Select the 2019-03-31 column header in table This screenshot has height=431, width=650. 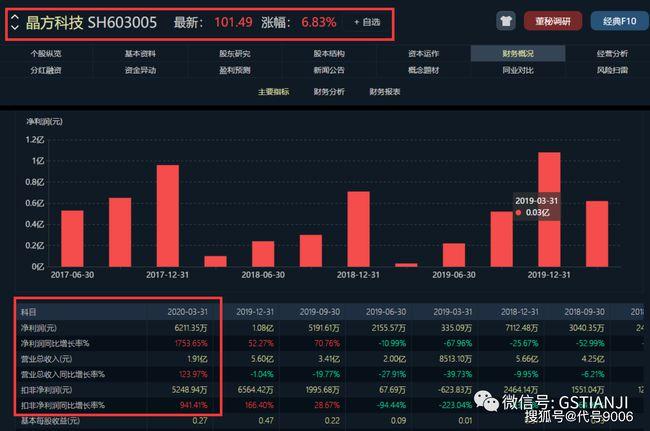[x=453, y=312]
